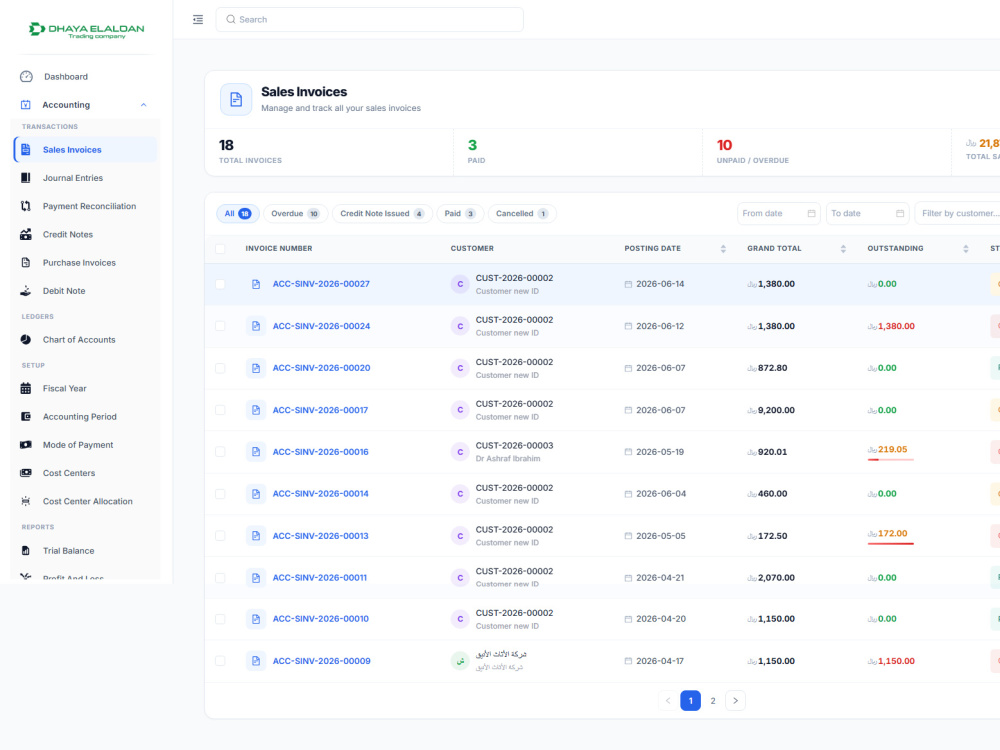Click current page 1 button
Screen dimensions: 1000x750
[691, 701]
